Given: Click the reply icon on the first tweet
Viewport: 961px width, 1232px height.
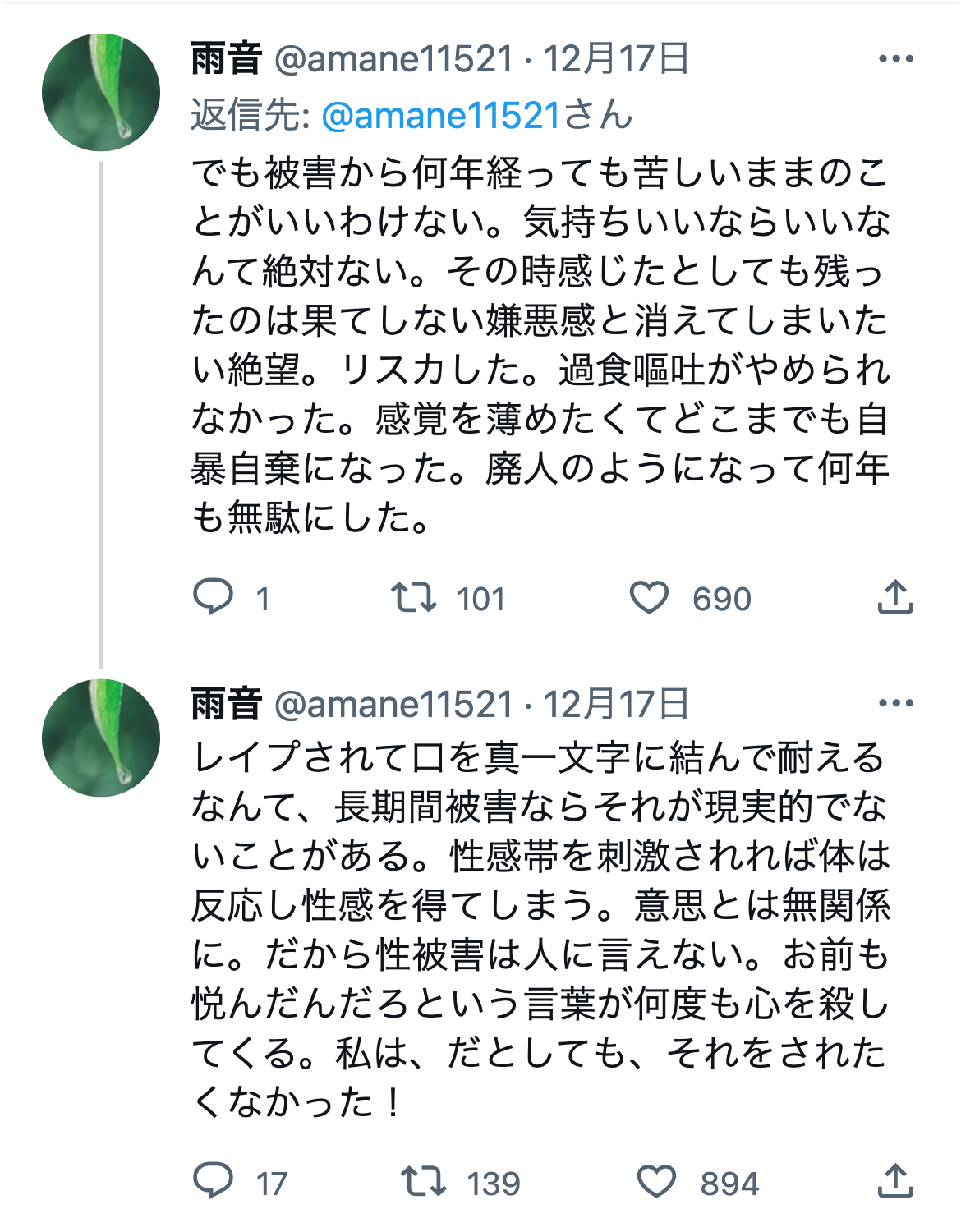Looking at the screenshot, I should 213,597.
